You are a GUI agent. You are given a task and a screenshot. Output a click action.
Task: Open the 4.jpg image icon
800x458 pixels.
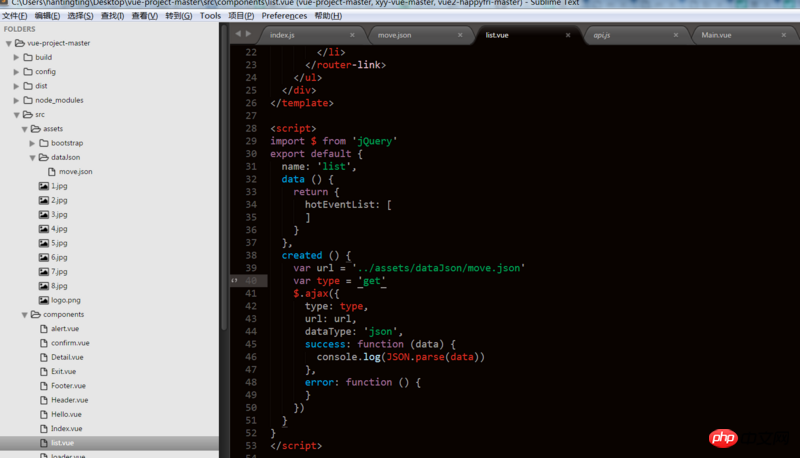pyautogui.click(x=44, y=228)
